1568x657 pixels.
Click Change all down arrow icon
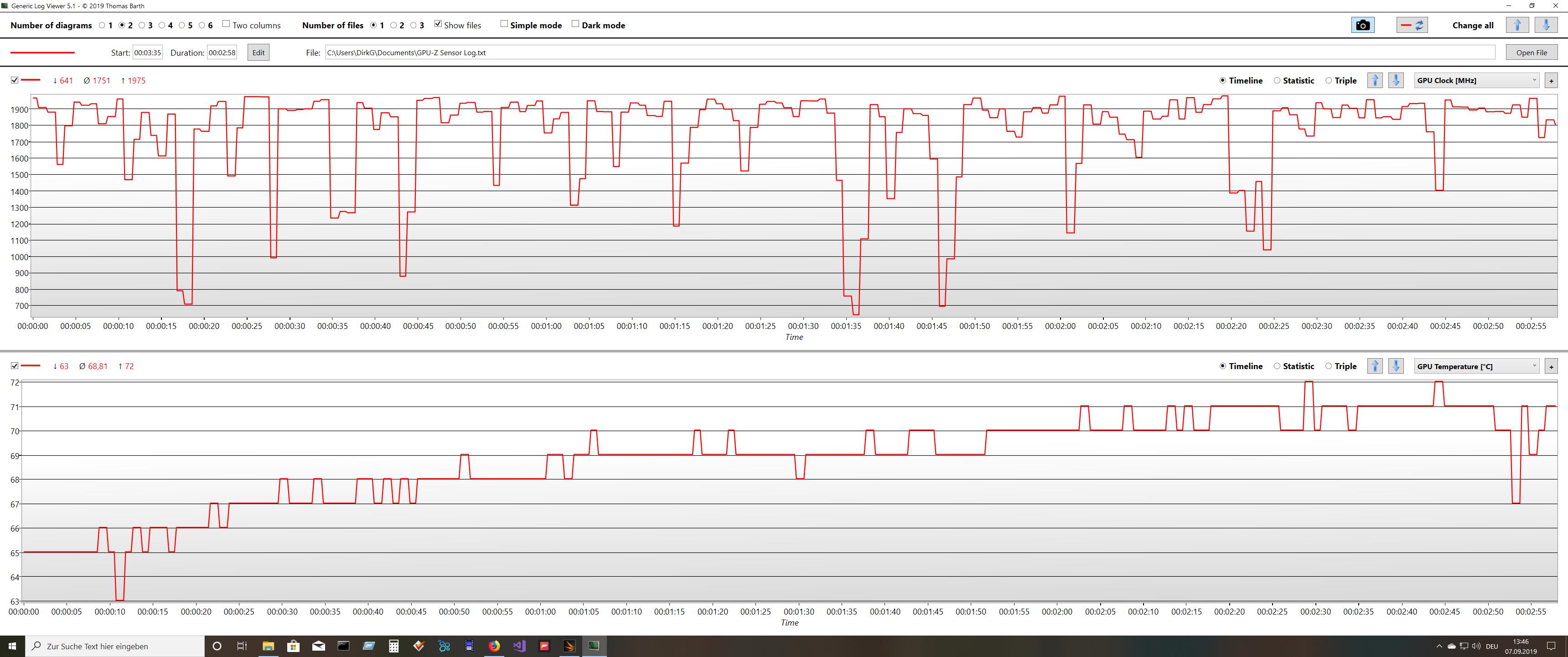tap(1546, 25)
